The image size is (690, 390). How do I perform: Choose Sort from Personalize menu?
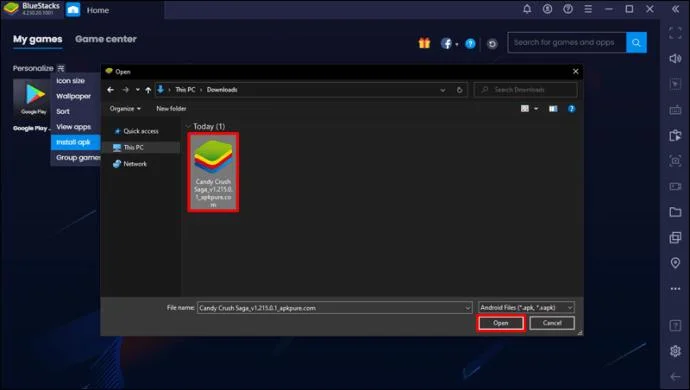pyautogui.click(x=63, y=112)
